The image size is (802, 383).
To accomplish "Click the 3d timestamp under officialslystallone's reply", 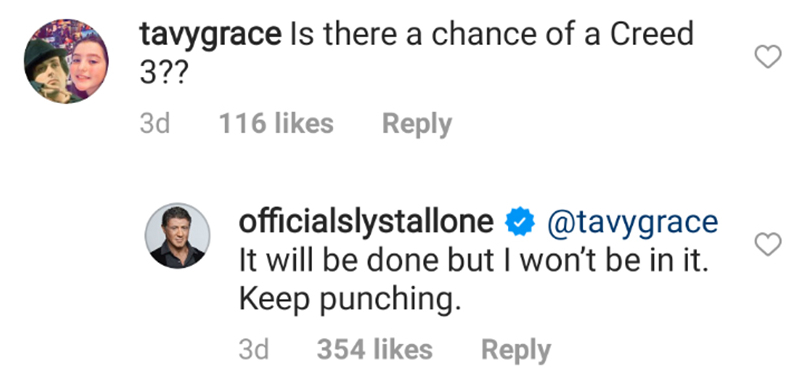I will pos(254,350).
